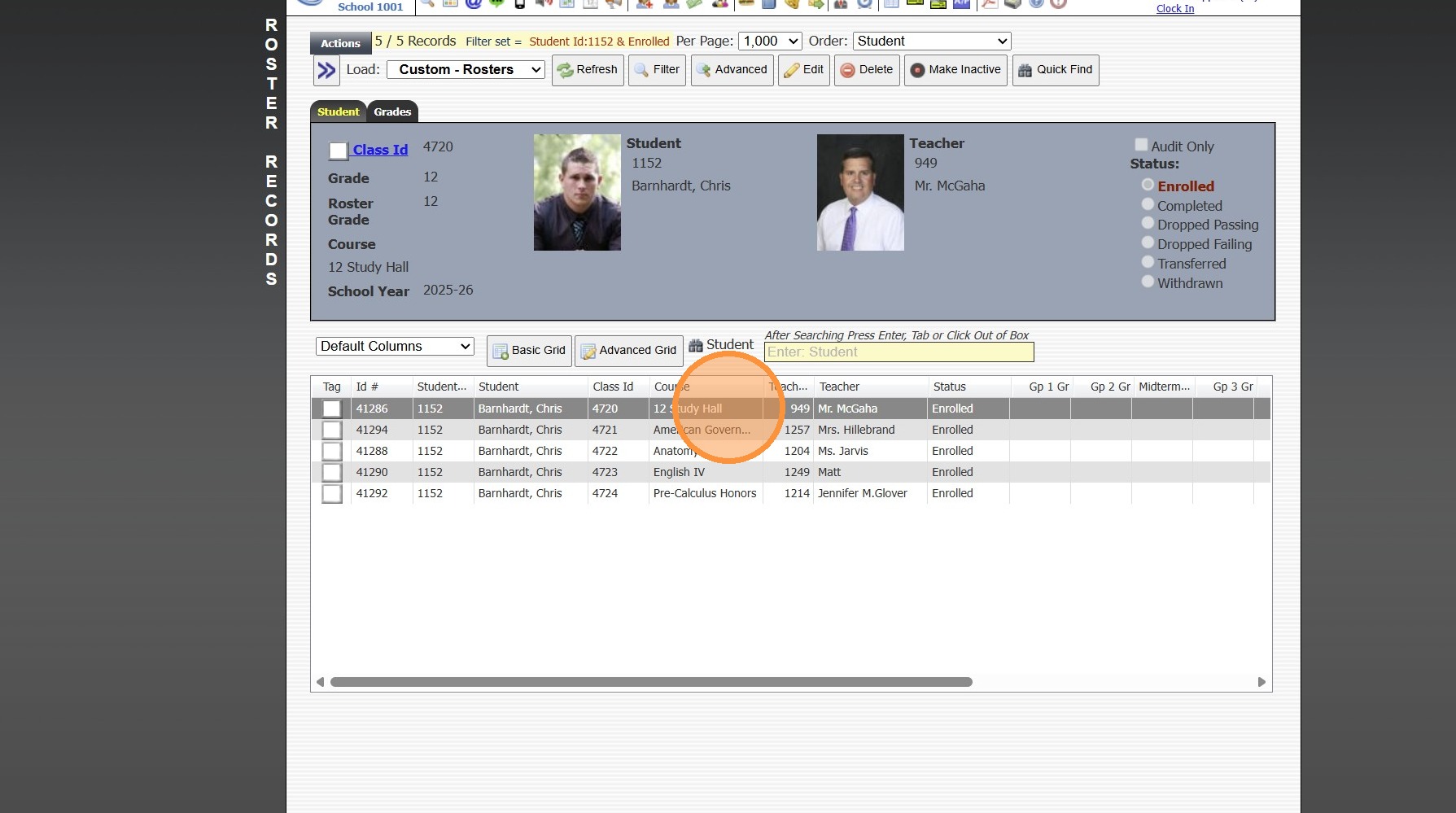This screenshot has width=1456, height=813.
Task: Tag the roster row with Id 41288
Action: pyautogui.click(x=332, y=451)
